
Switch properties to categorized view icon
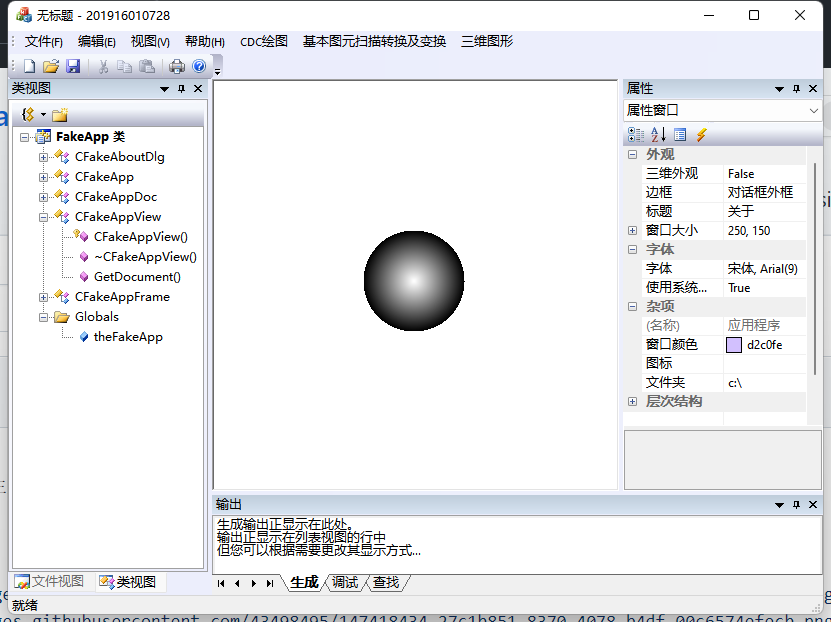[634, 133]
